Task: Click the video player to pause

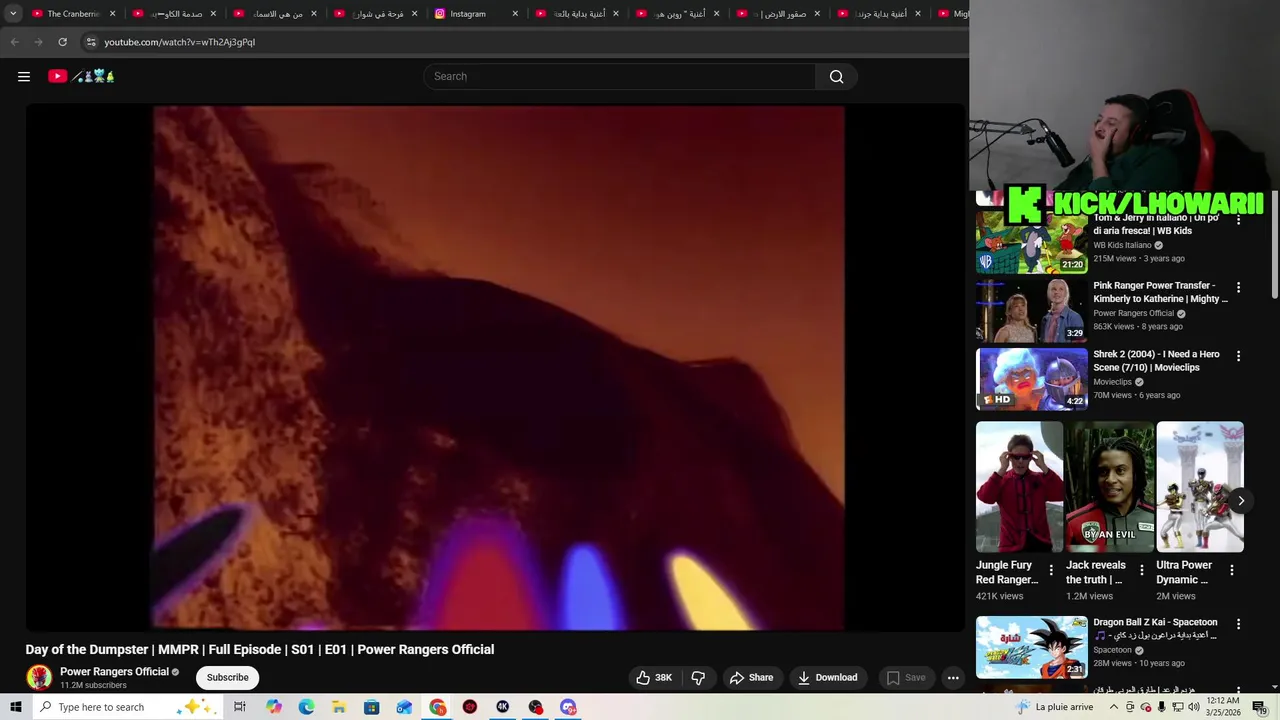Action: coord(495,368)
